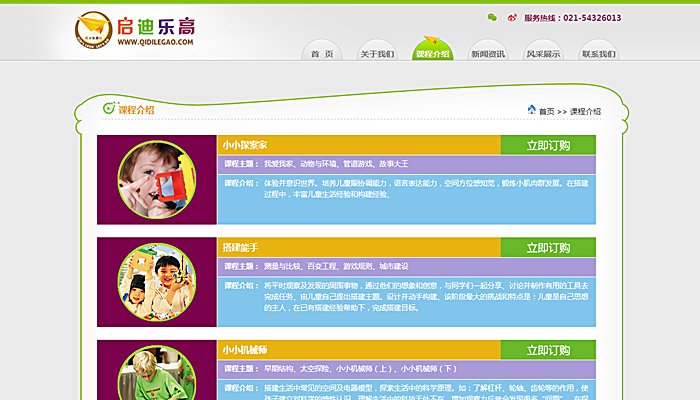Image resolution: width=700 pixels, height=400 pixels.
Task: Click the 课程主题 row of 搭建能手
Action: [x=407, y=267]
